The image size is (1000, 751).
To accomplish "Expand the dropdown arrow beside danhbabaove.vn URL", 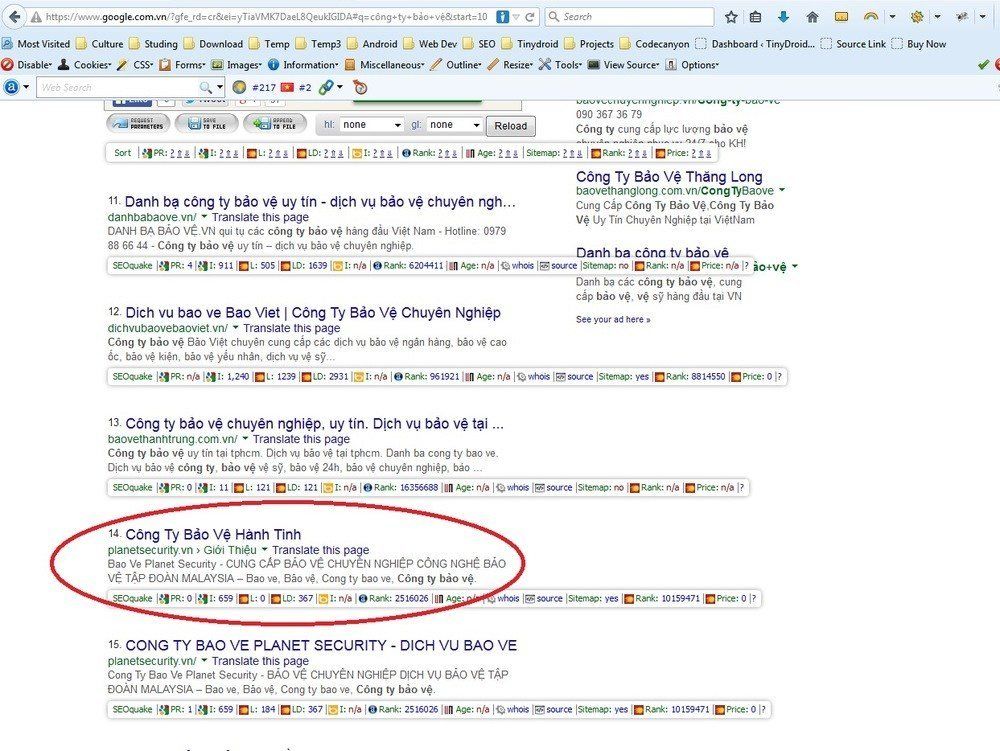I will pos(204,217).
